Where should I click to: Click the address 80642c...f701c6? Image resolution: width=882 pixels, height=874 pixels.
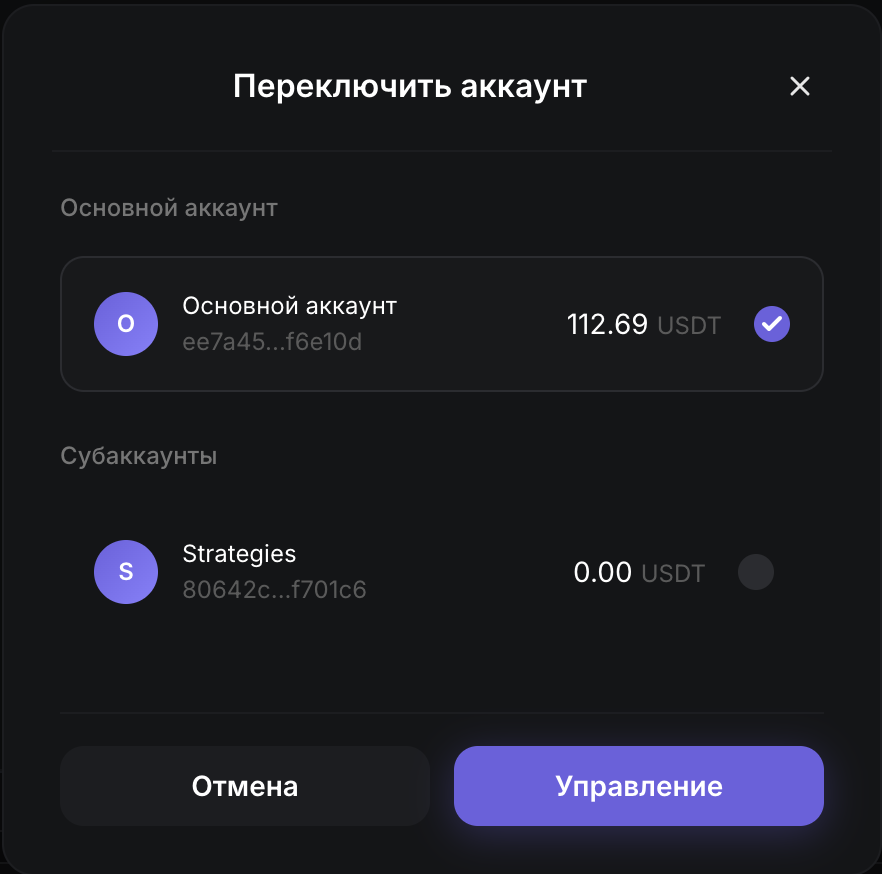[x=274, y=590]
